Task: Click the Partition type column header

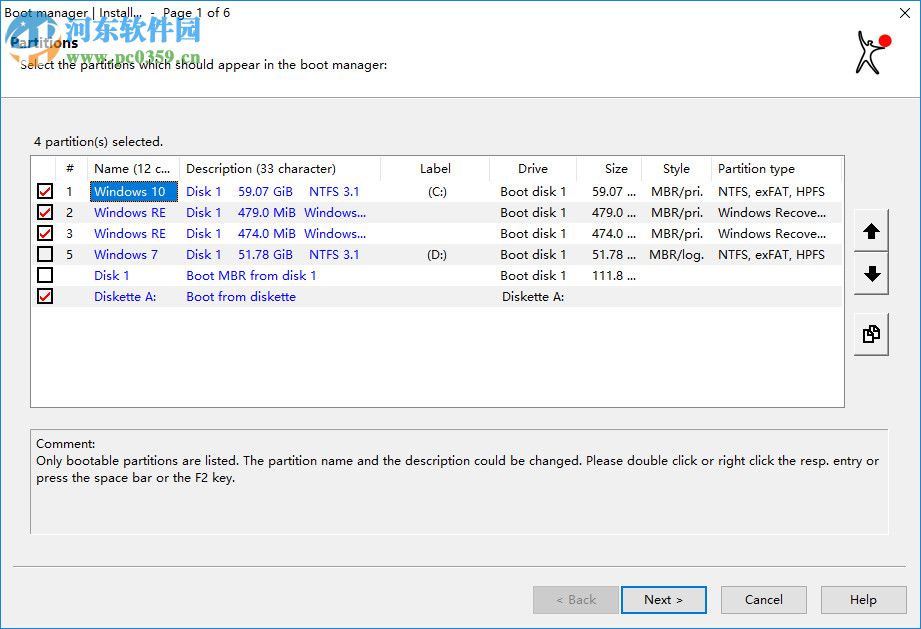Action: (756, 169)
